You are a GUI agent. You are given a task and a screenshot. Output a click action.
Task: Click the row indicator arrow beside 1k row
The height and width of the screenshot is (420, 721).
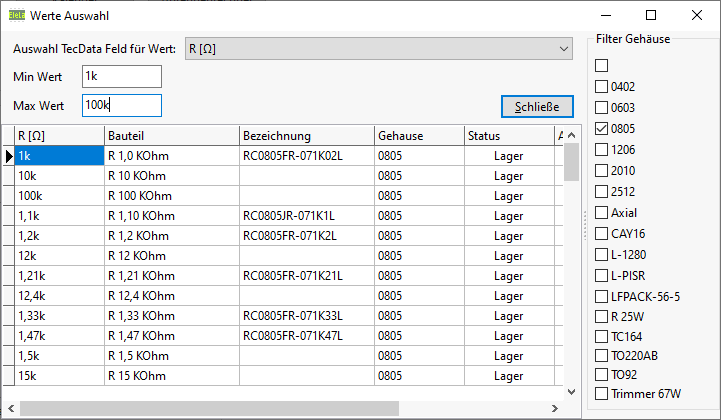pos(9,156)
